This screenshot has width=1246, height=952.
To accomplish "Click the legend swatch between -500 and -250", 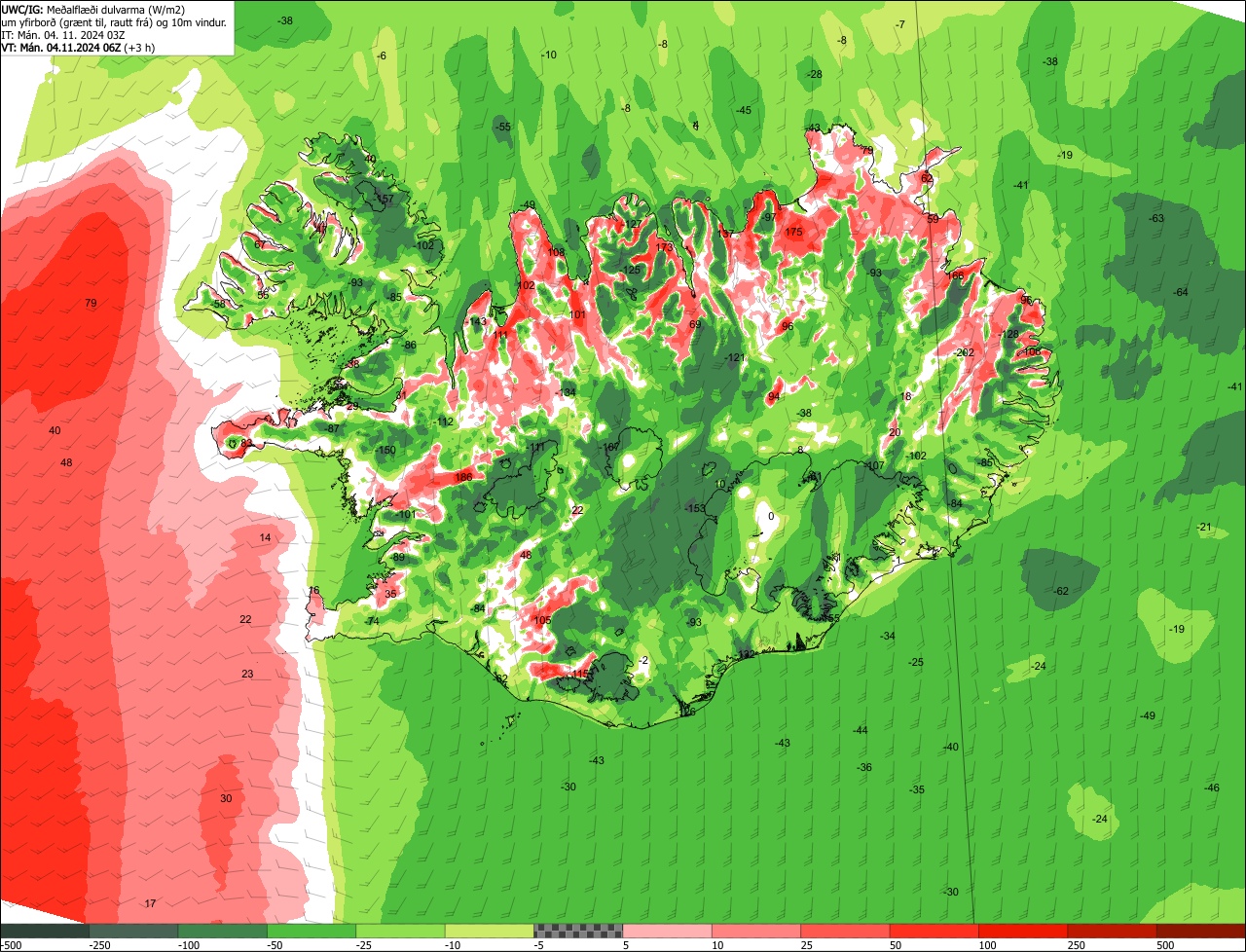I will 45,932.
